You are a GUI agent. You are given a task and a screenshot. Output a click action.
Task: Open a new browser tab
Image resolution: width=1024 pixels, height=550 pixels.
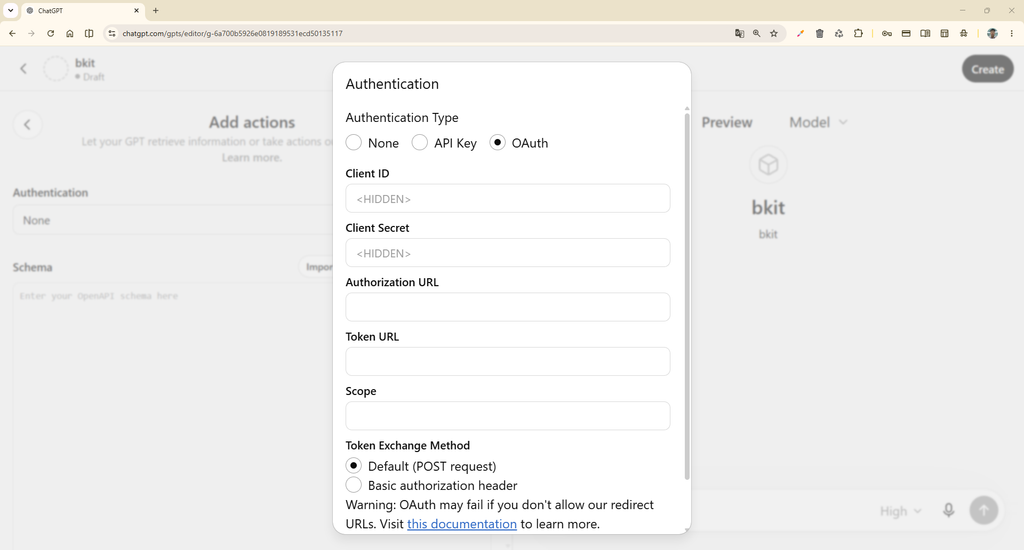coord(155,10)
